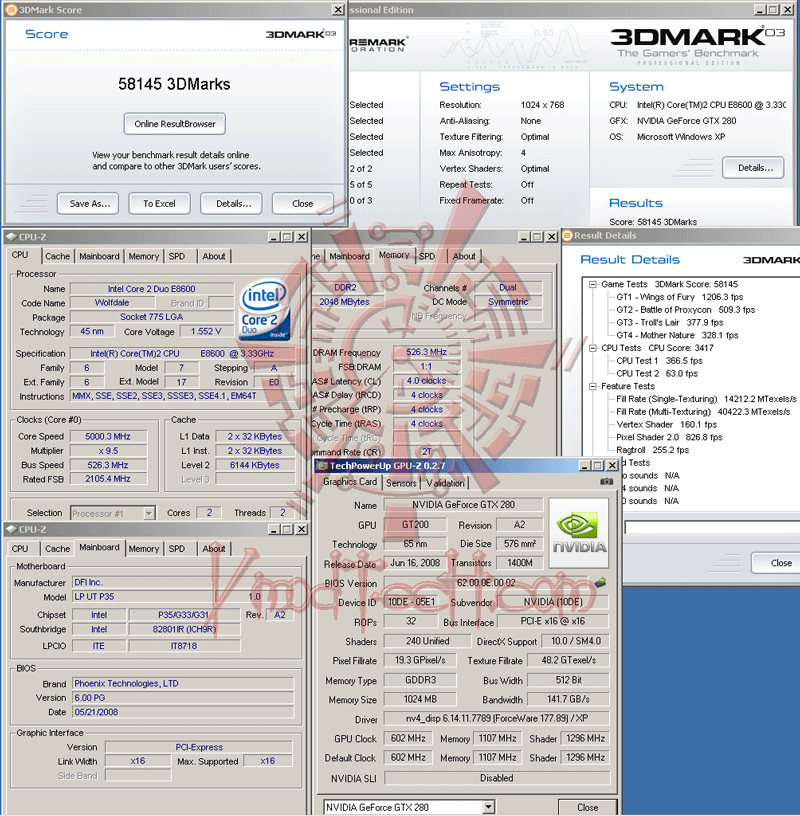800x816 pixels.
Task: Open the SPD tab in top CPU-Z
Action: point(176,257)
